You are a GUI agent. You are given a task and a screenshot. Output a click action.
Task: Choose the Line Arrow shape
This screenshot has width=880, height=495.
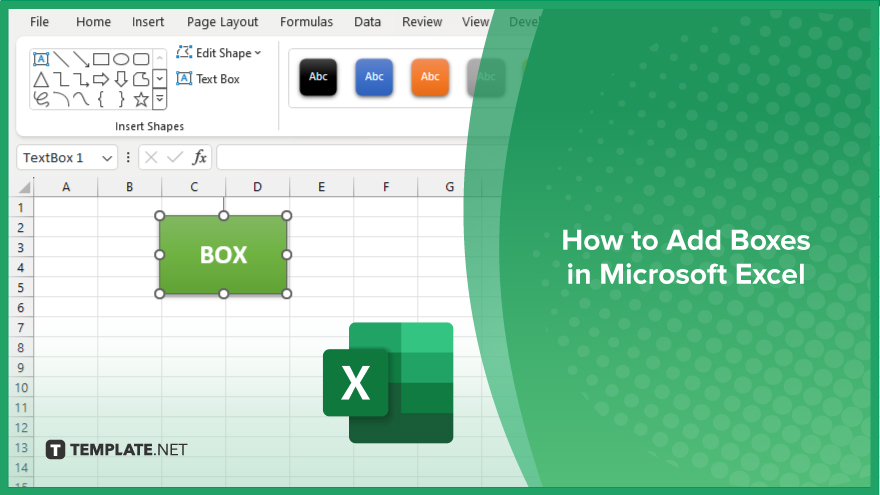[81, 59]
